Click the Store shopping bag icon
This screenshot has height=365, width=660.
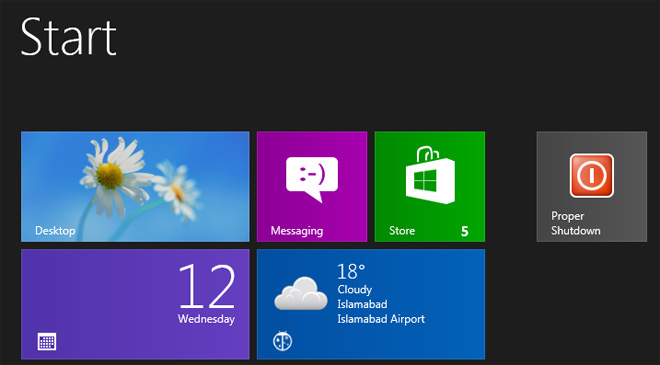(x=430, y=175)
